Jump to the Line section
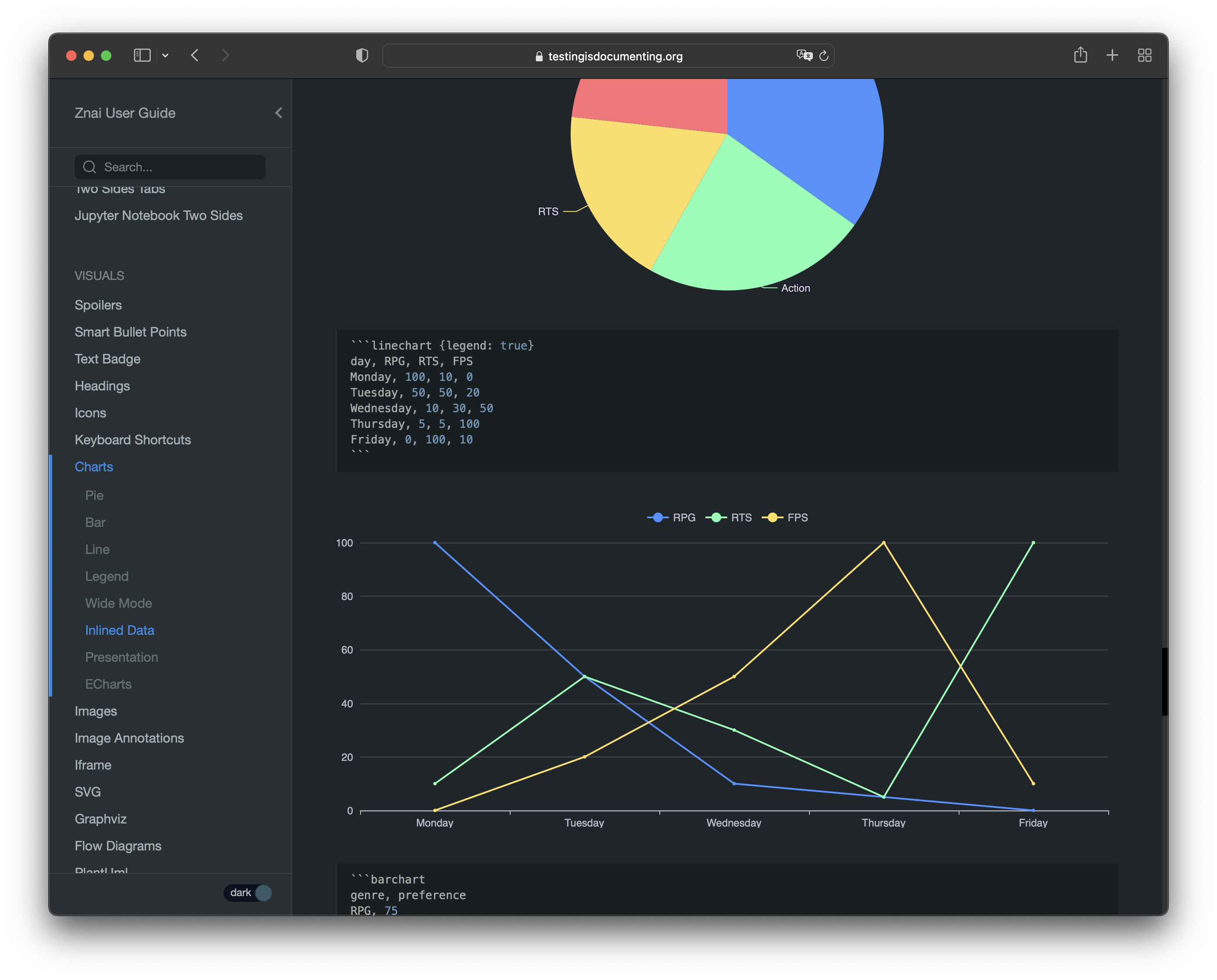Viewport: 1217px width, 980px height. click(x=97, y=549)
